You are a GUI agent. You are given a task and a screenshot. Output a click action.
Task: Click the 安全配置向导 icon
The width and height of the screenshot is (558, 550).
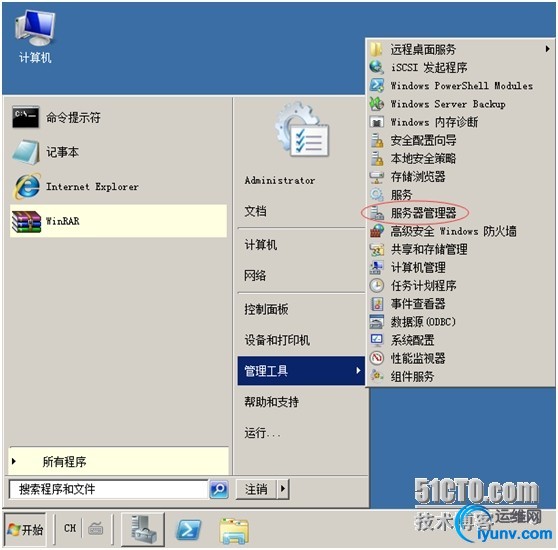click(376, 140)
